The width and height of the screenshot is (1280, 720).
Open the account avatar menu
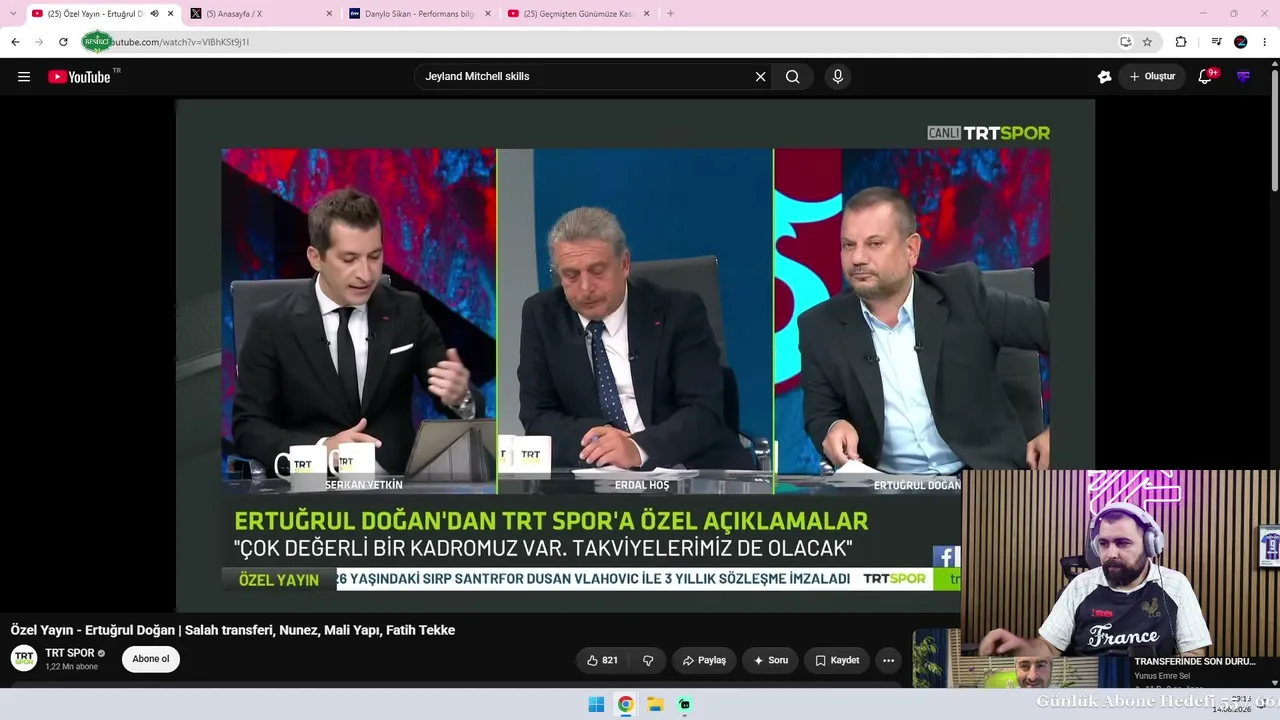click(x=1244, y=77)
